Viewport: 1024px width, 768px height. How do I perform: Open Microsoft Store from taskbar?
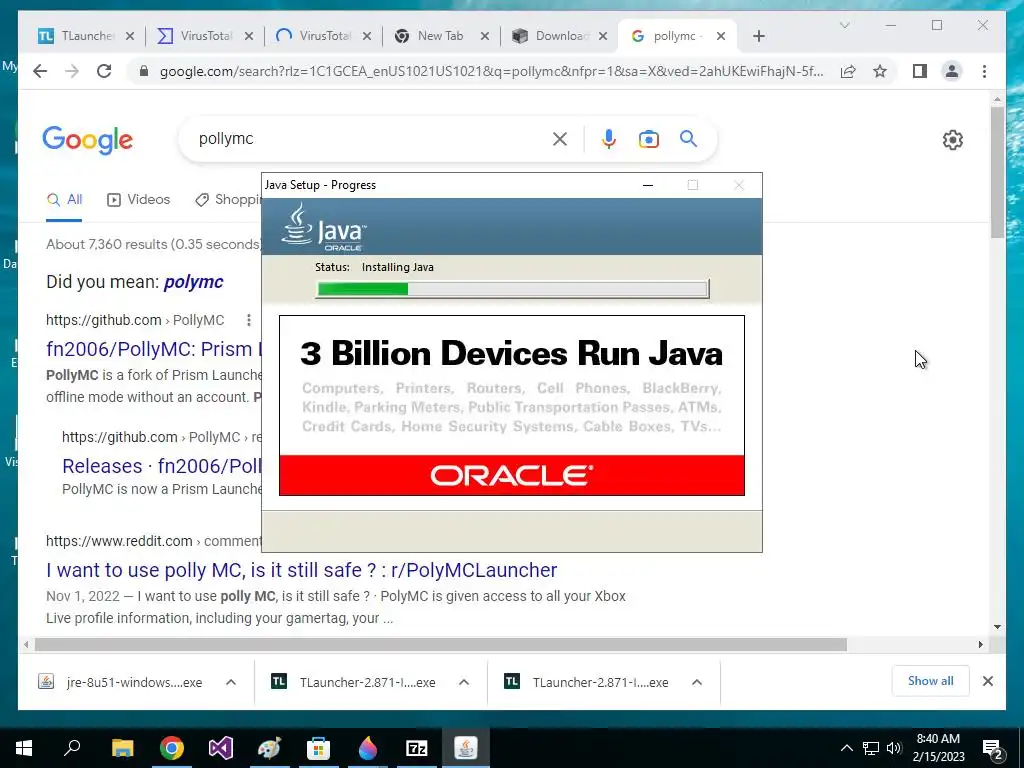click(319, 748)
